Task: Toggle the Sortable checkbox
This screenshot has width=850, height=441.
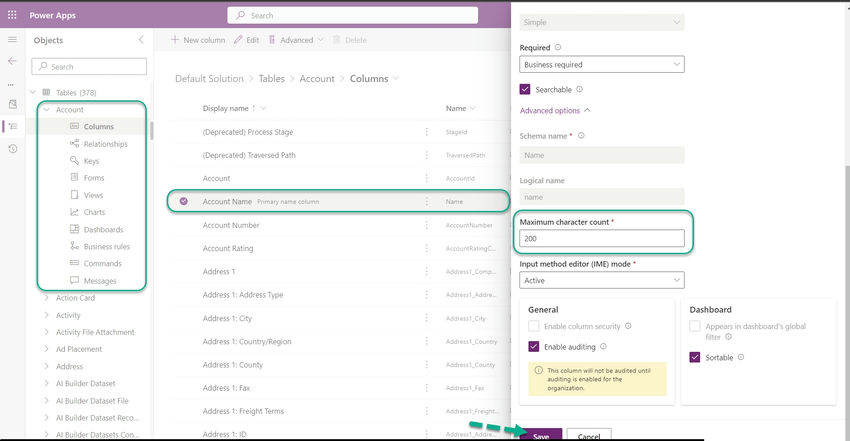Action: tap(695, 357)
